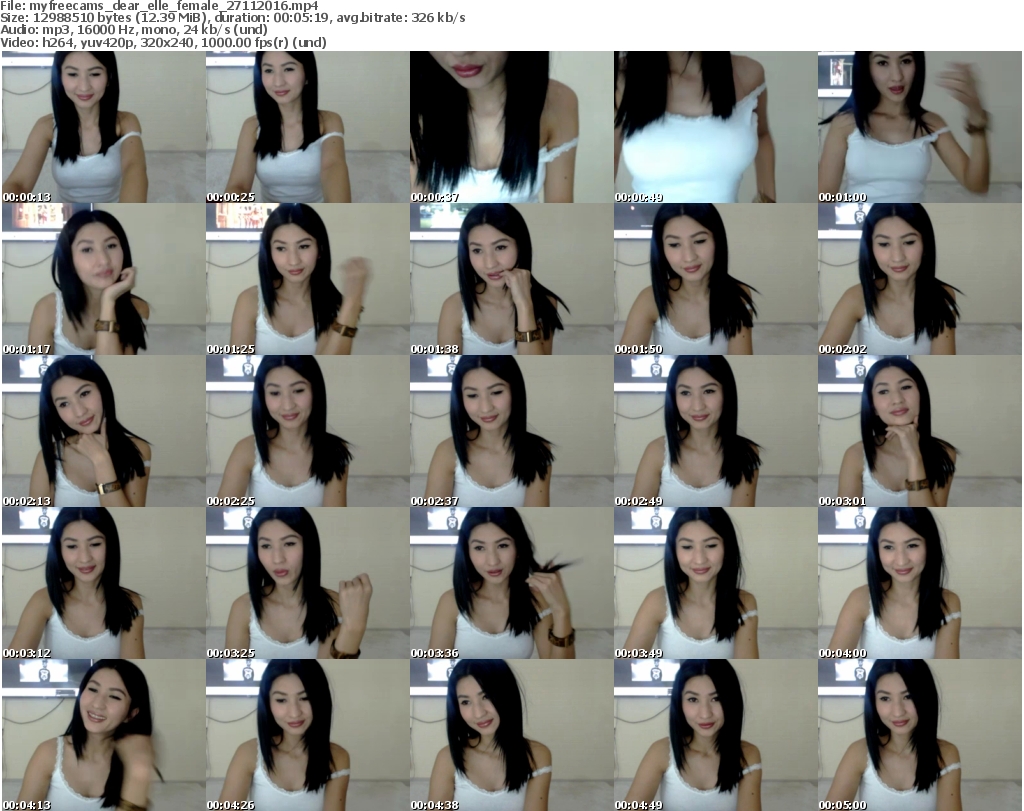This screenshot has height=811, width=1024.
Task: Select the thumbnail stamped 00:03:49
Action: (x=716, y=583)
